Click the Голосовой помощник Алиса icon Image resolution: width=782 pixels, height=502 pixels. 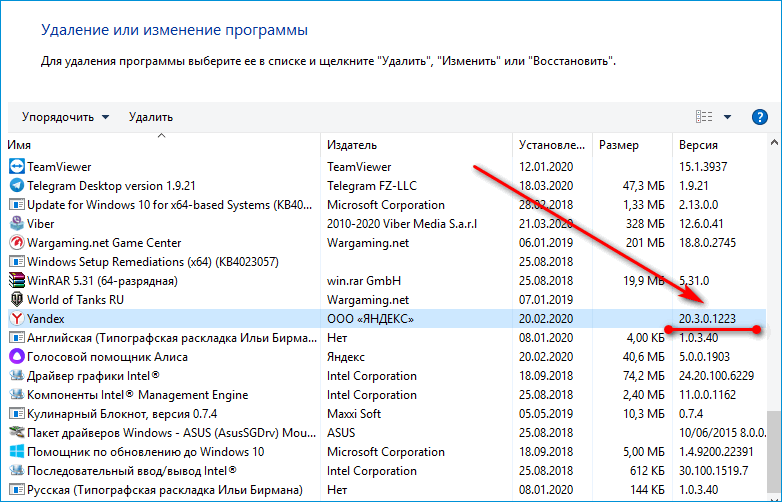pos(15,357)
